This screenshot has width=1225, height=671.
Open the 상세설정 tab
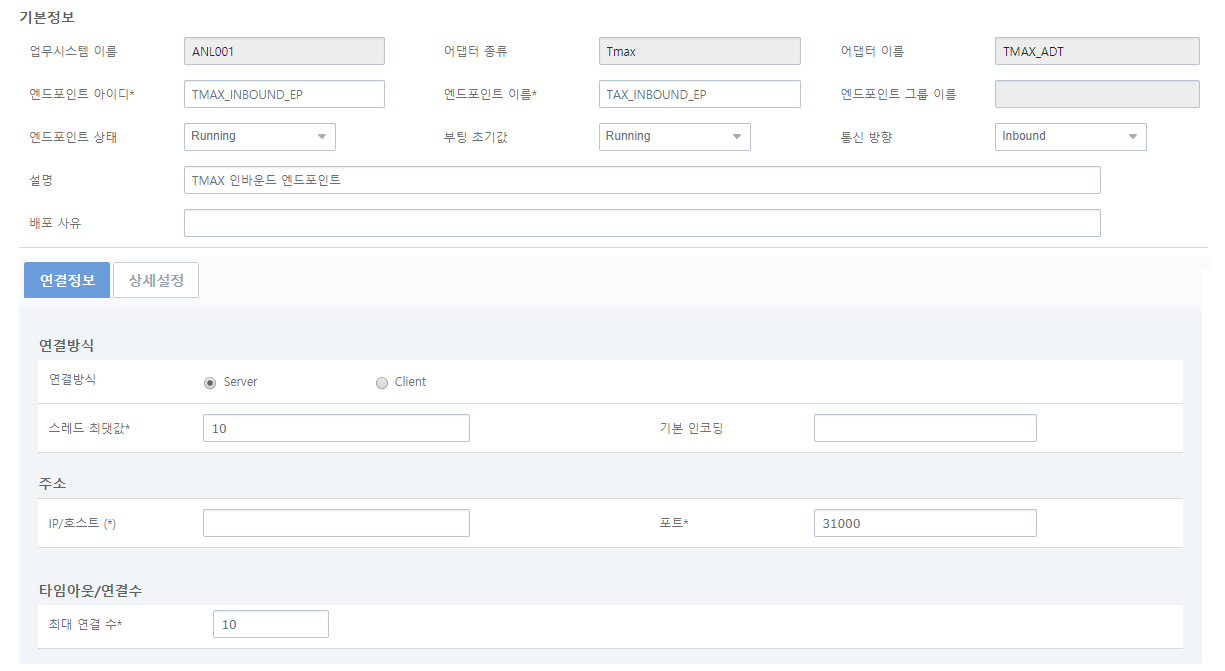pos(156,280)
